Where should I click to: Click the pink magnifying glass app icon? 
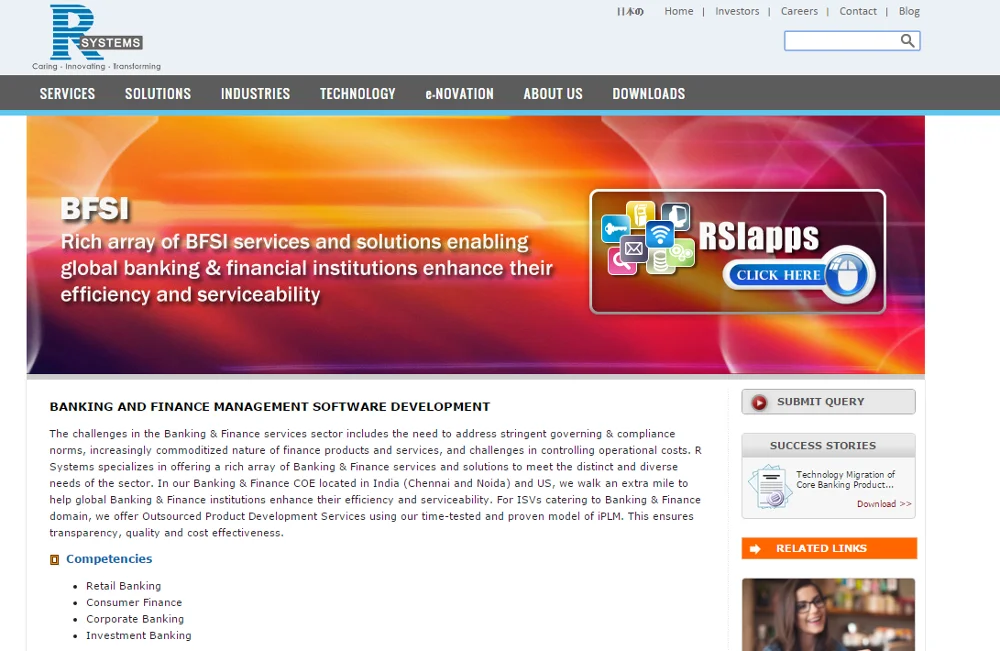pyautogui.click(x=620, y=263)
